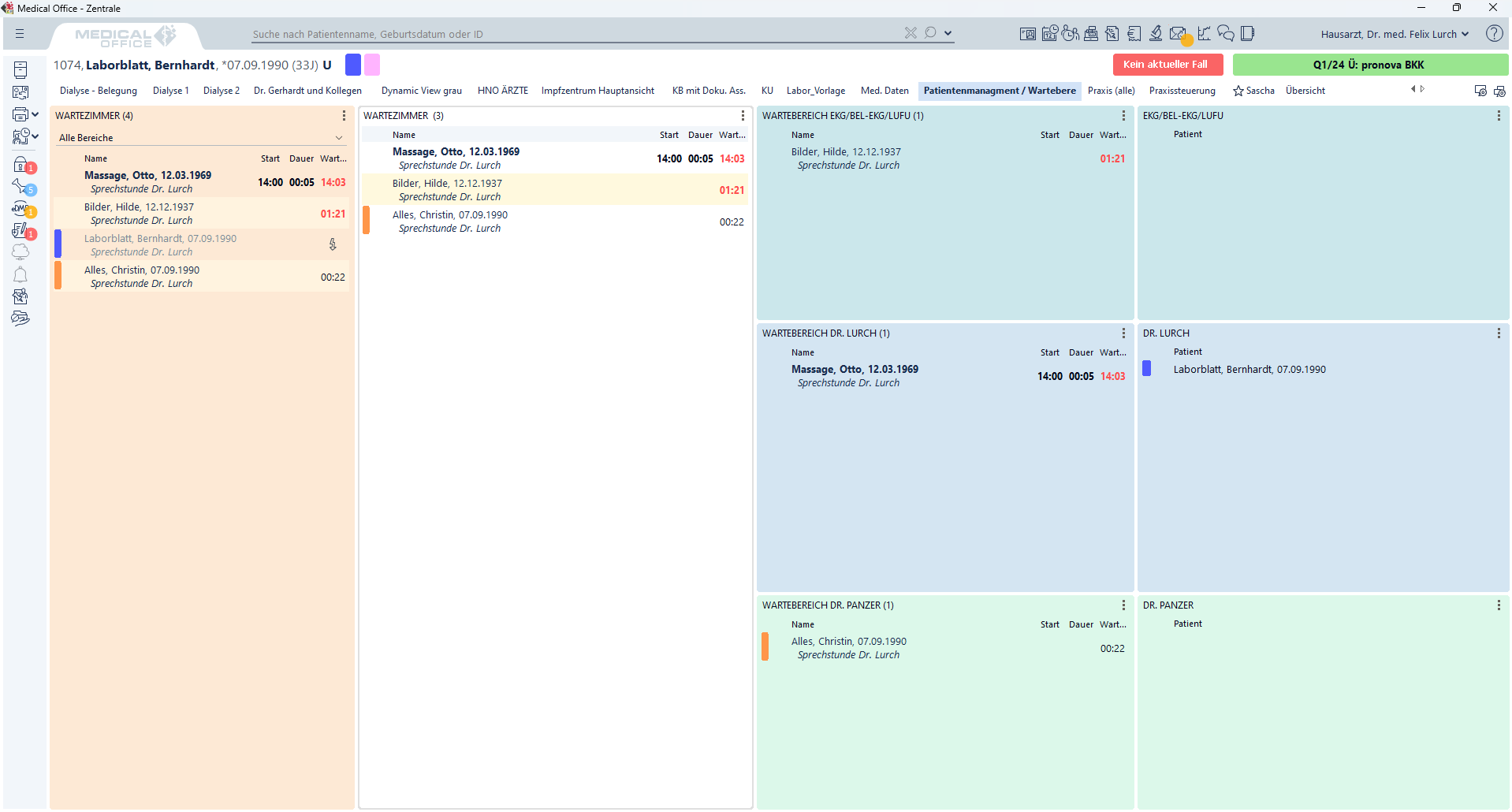The image size is (1512, 812).
Task: Click the statistics chart icon in toolbar
Action: pyautogui.click(x=1203, y=33)
